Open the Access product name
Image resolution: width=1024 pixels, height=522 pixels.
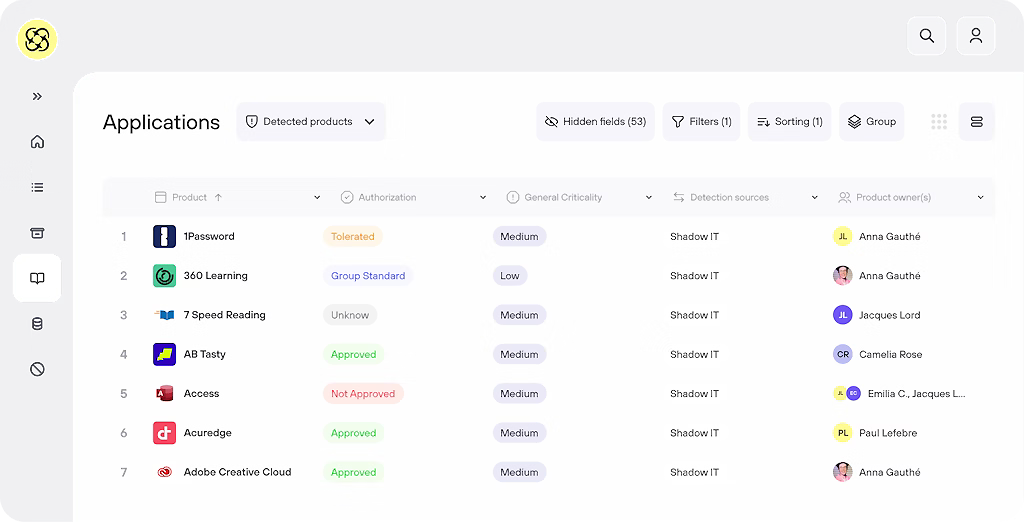[201, 393]
